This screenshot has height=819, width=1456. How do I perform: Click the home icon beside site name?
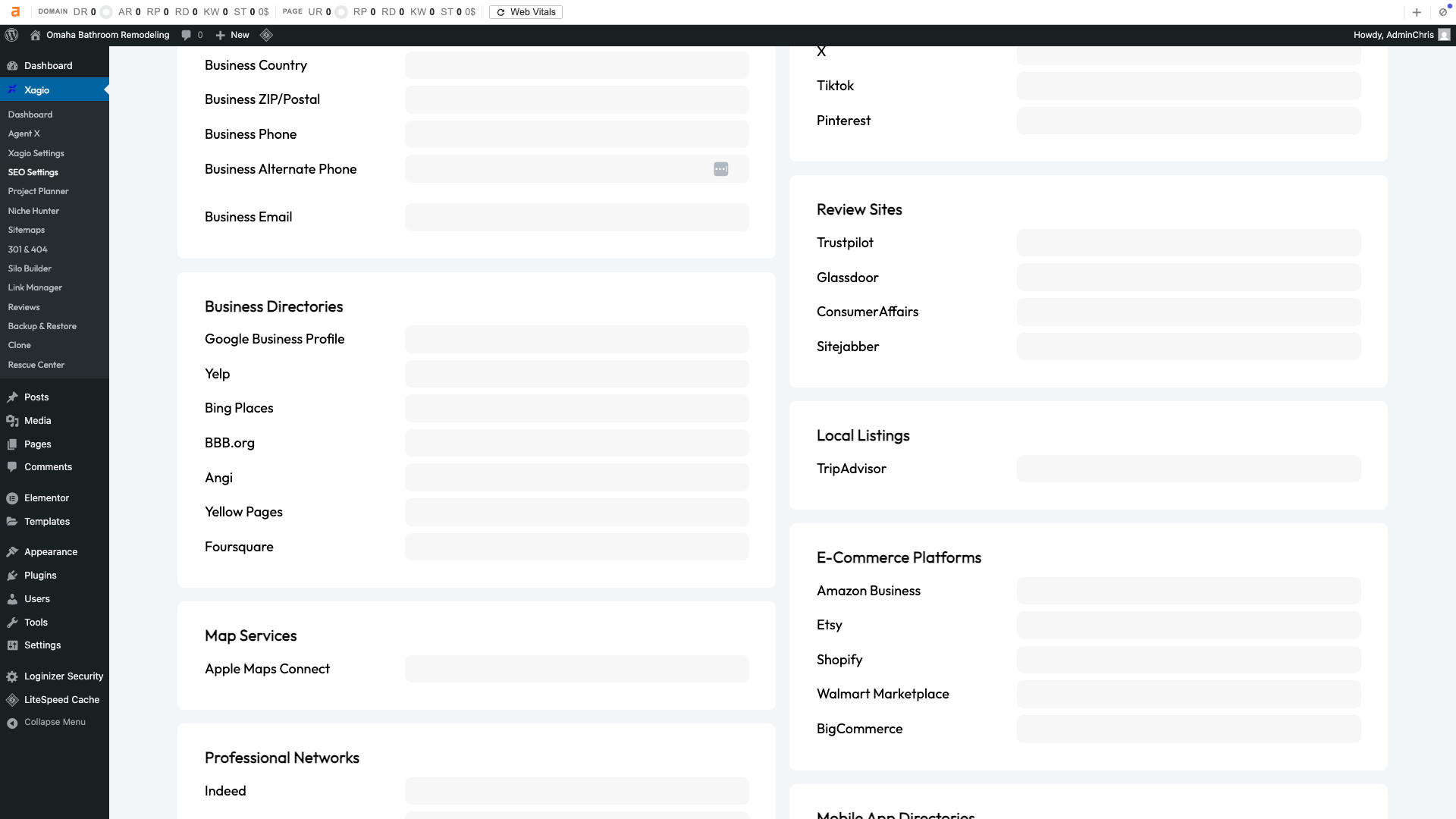35,35
